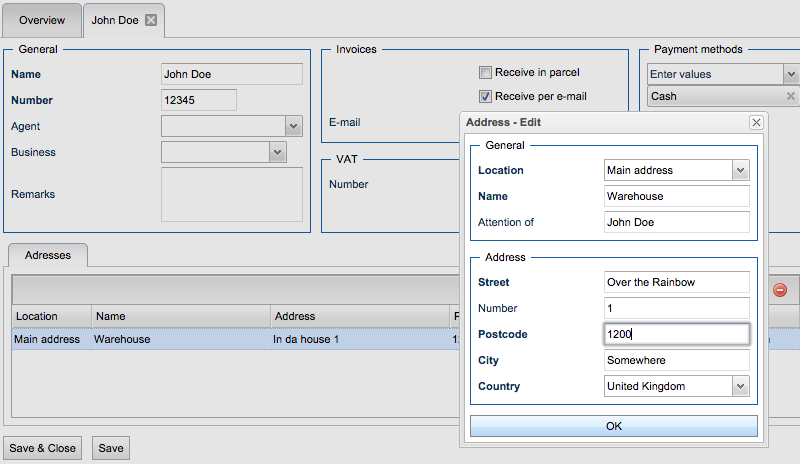Open the Business dropdown list

pos(277,152)
